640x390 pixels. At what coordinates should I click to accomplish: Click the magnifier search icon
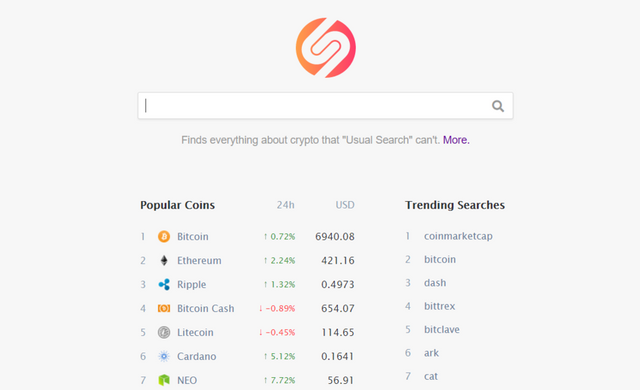(x=498, y=106)
